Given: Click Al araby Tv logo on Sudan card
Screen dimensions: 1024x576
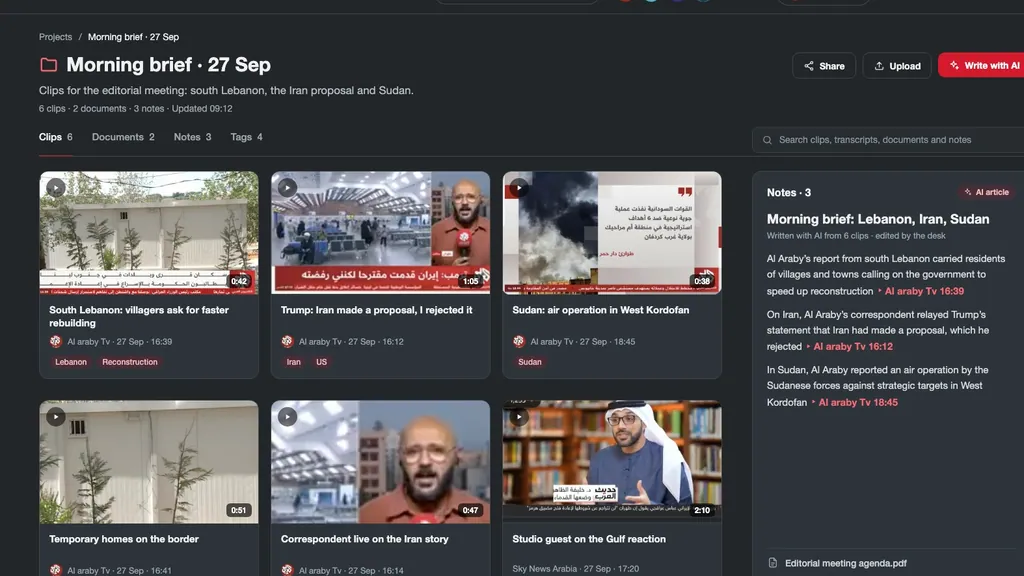Looking at the screenshot, I should click(x=519, y=341).
